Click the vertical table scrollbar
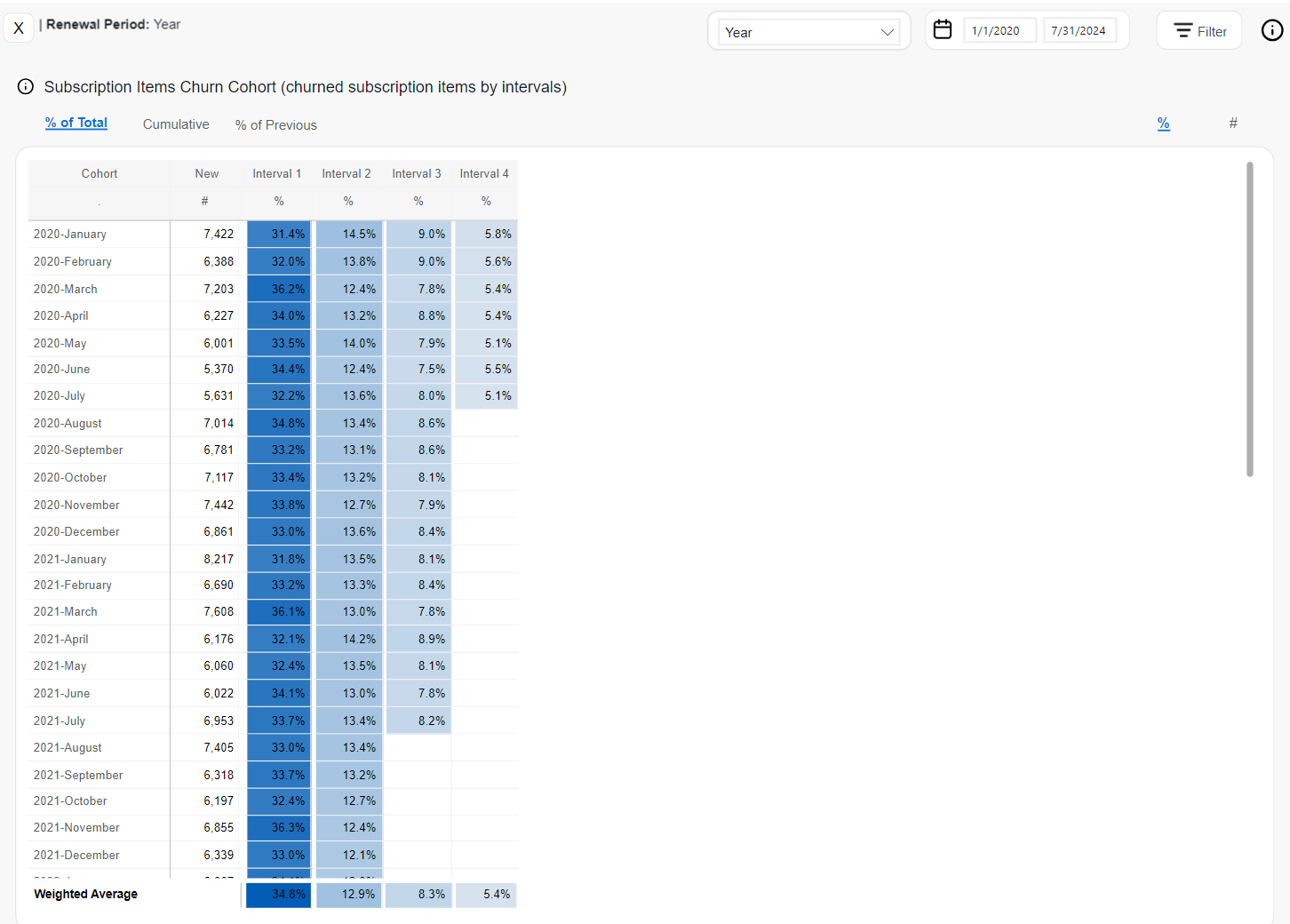Screen dimensions: 1290x924 click(x=1250, y=320)
